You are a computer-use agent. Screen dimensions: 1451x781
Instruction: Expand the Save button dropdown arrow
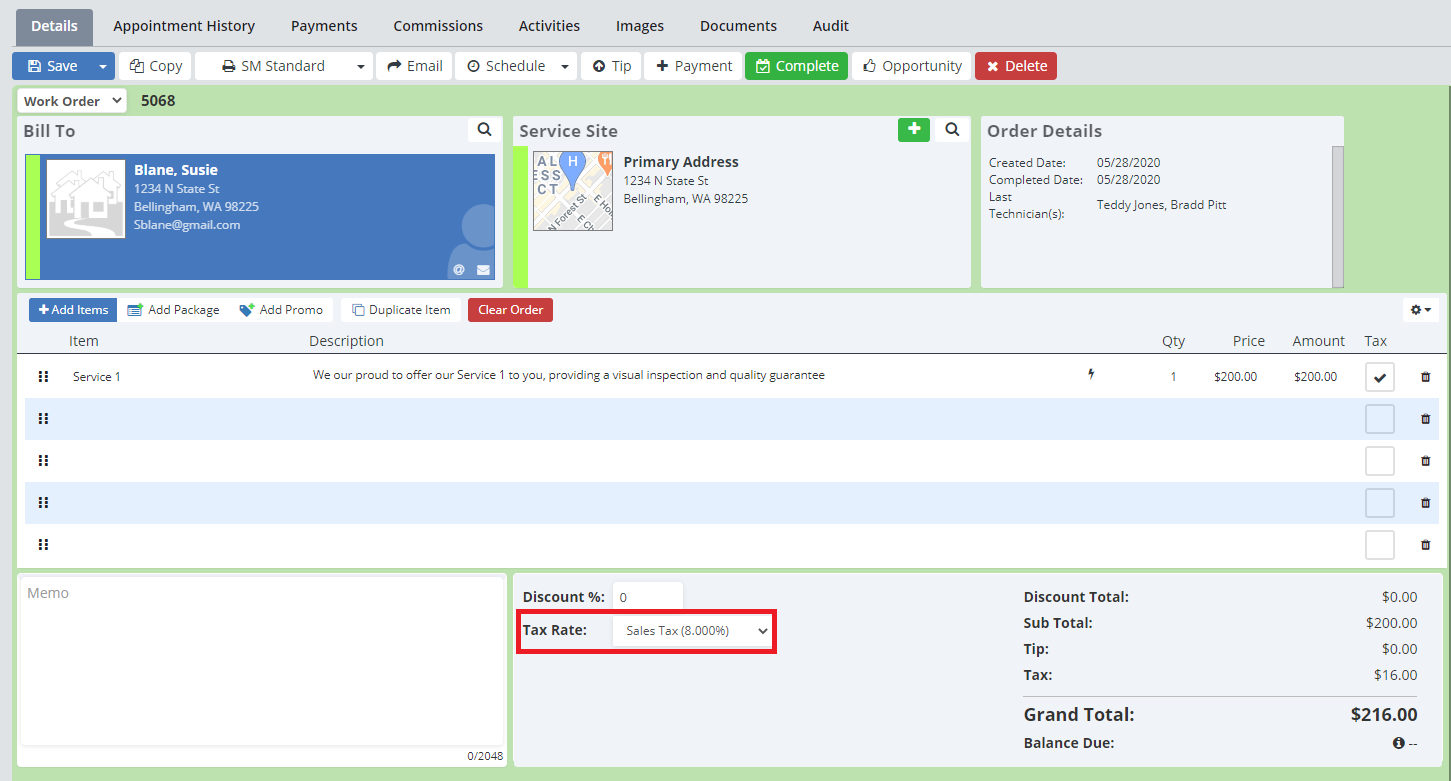(x=102, y=66)
